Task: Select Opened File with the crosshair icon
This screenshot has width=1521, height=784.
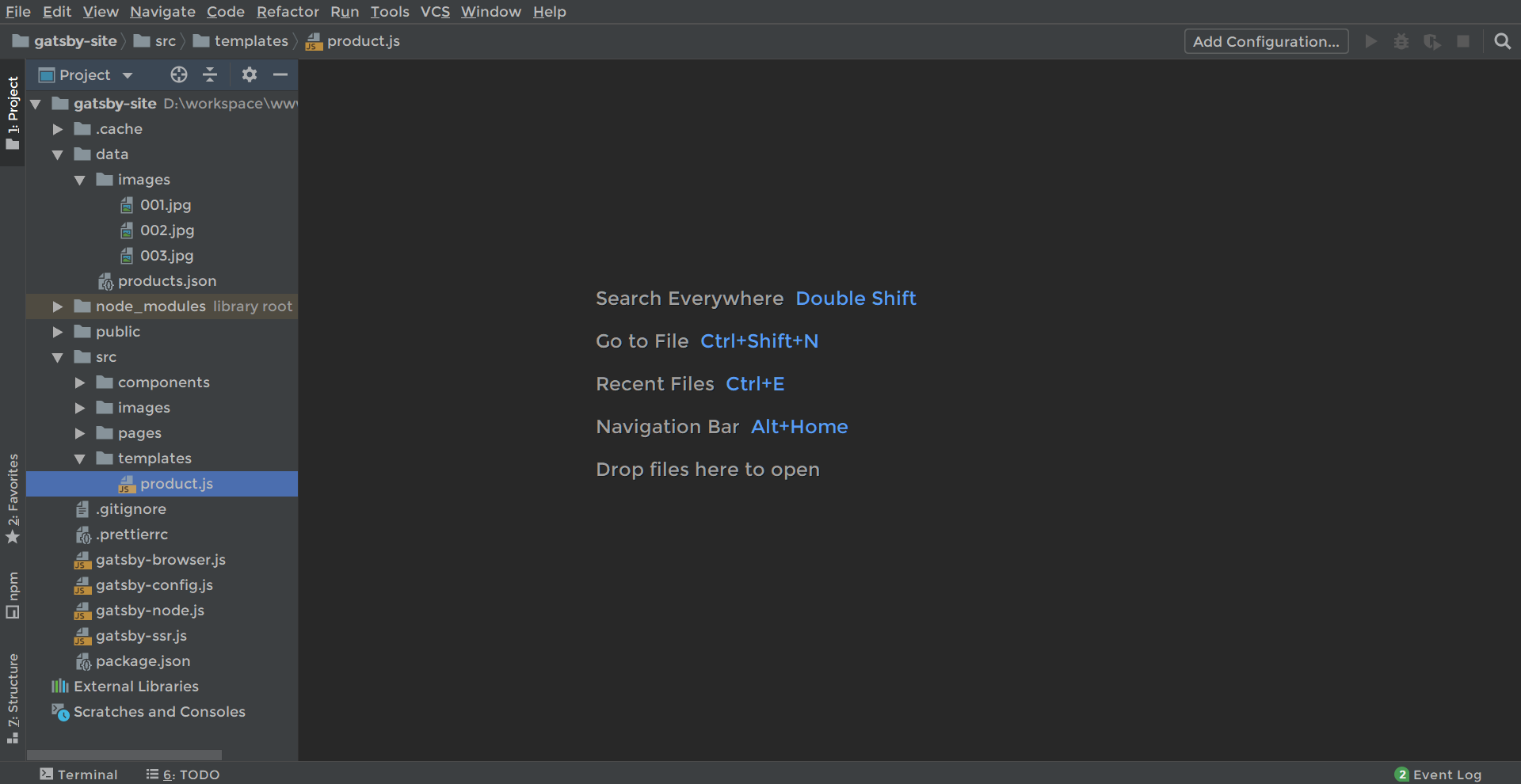Action: 178,74
